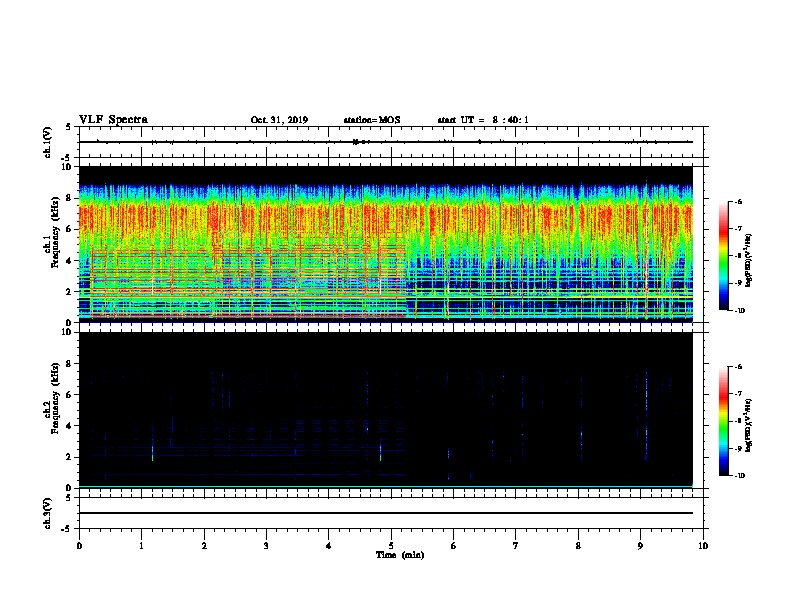Click time axis tick label "6"
Screen dimensions: 792x612
pyautogui.click(x=454, y=546)
